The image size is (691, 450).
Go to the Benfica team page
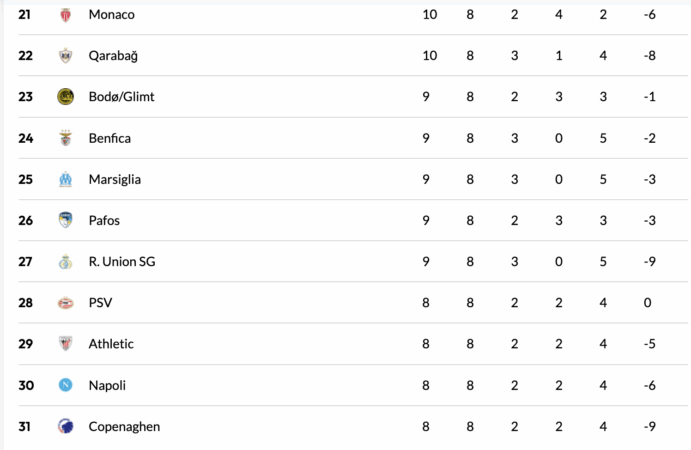(110, 138)
